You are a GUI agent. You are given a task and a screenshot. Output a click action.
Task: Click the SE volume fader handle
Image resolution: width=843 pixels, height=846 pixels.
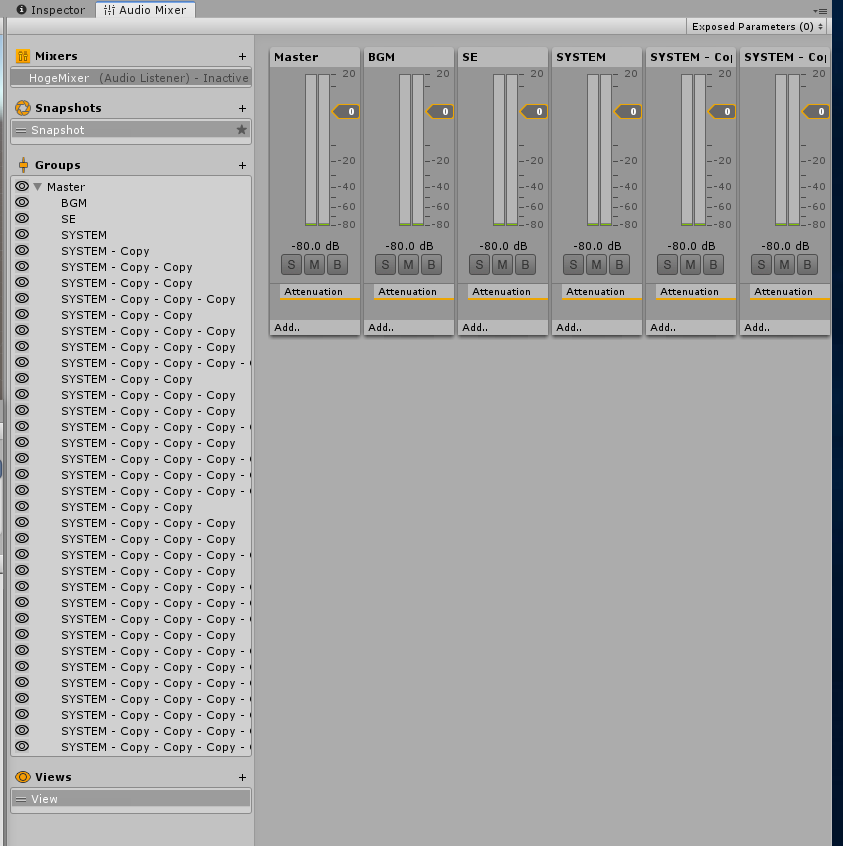point(534,112)
